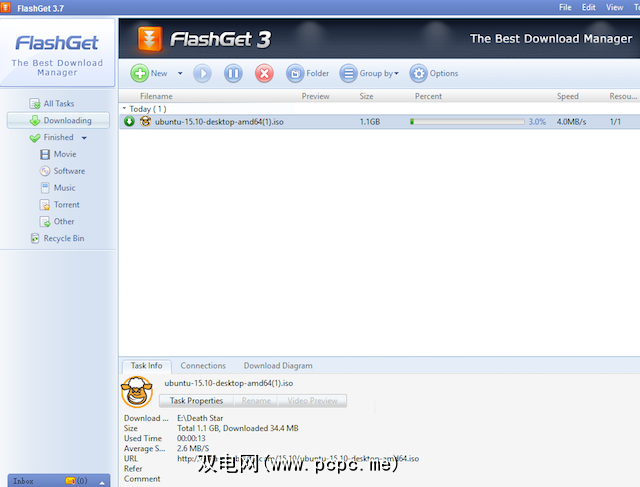Click the Start download play icon

(202, 73)
